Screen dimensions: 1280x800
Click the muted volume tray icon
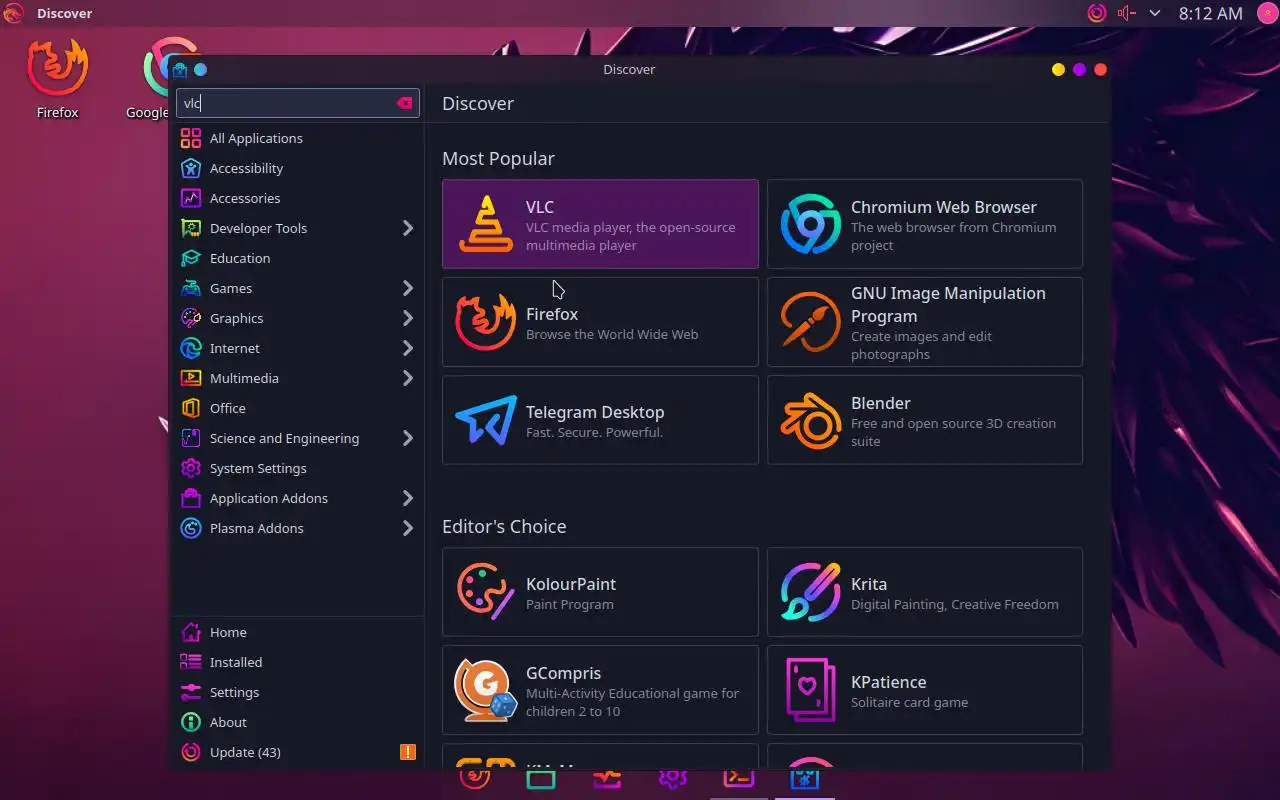click(x=1127, y=13)
